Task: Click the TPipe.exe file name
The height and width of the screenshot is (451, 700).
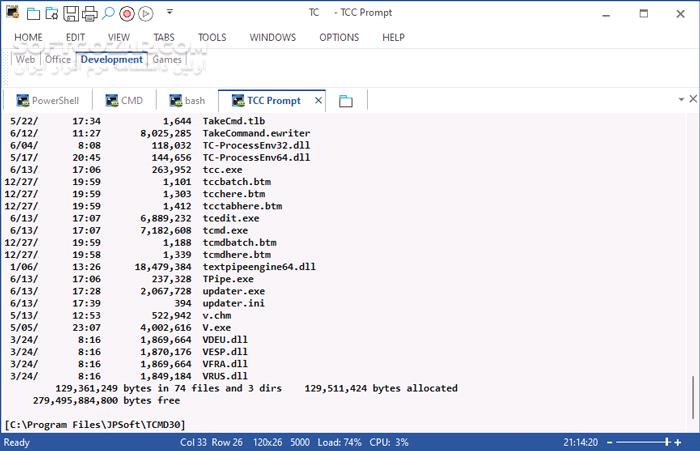Action: [228, 279]
